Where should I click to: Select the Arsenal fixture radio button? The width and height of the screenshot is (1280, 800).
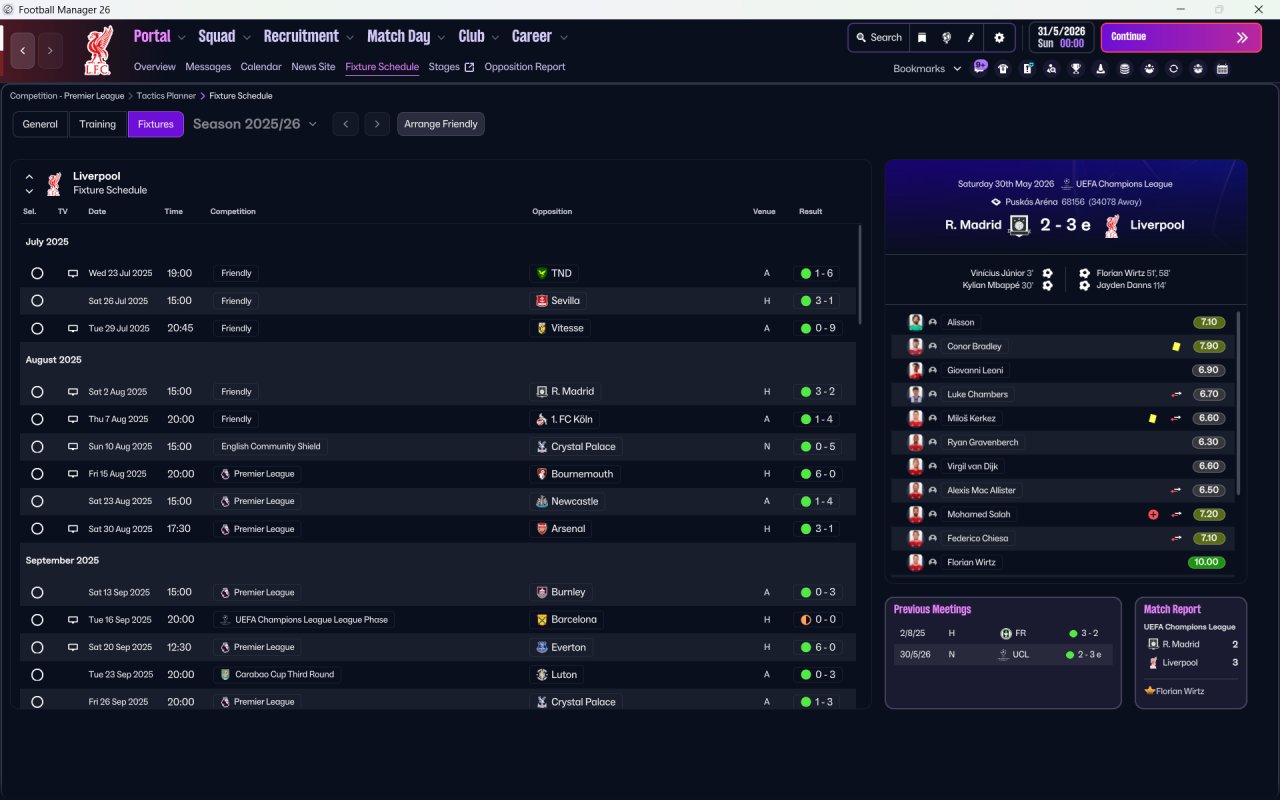pyautogui.click(x=37, y=529)
